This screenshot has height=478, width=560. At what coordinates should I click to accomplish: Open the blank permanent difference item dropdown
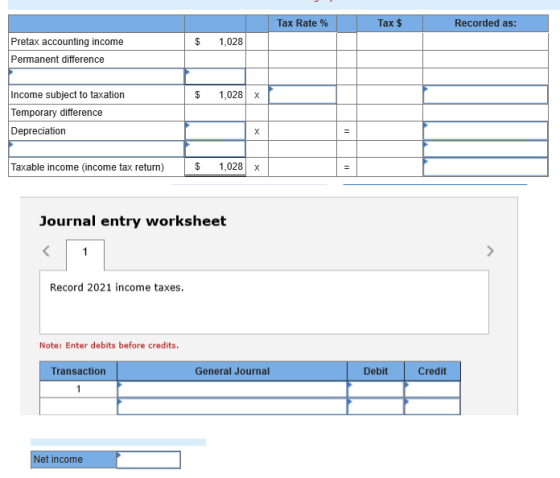(x=96, y=76)
